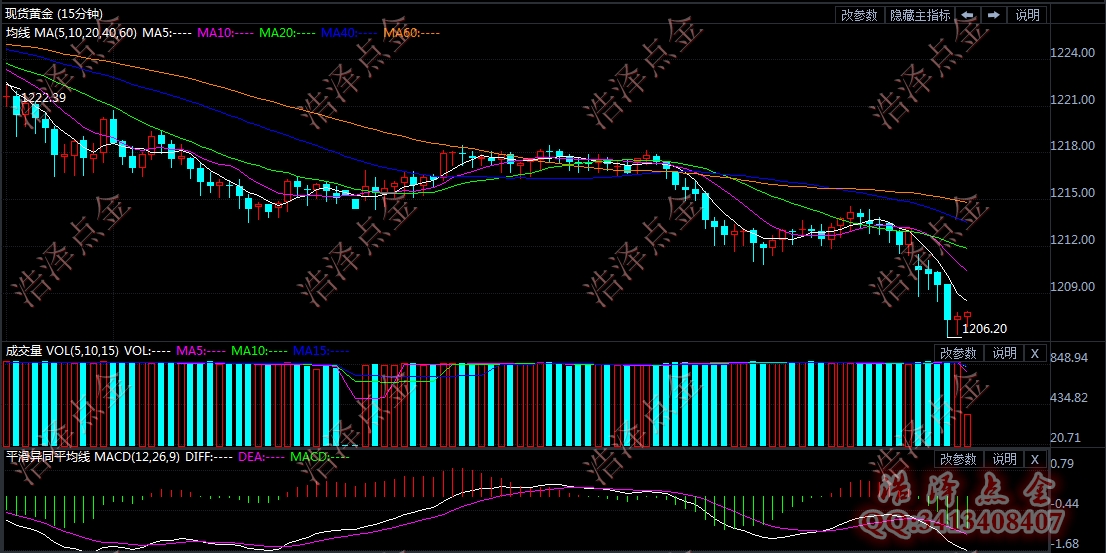Open 说明 for the main chart
The height and width of the screenshot is (553, 1106).
[1027, 15]
